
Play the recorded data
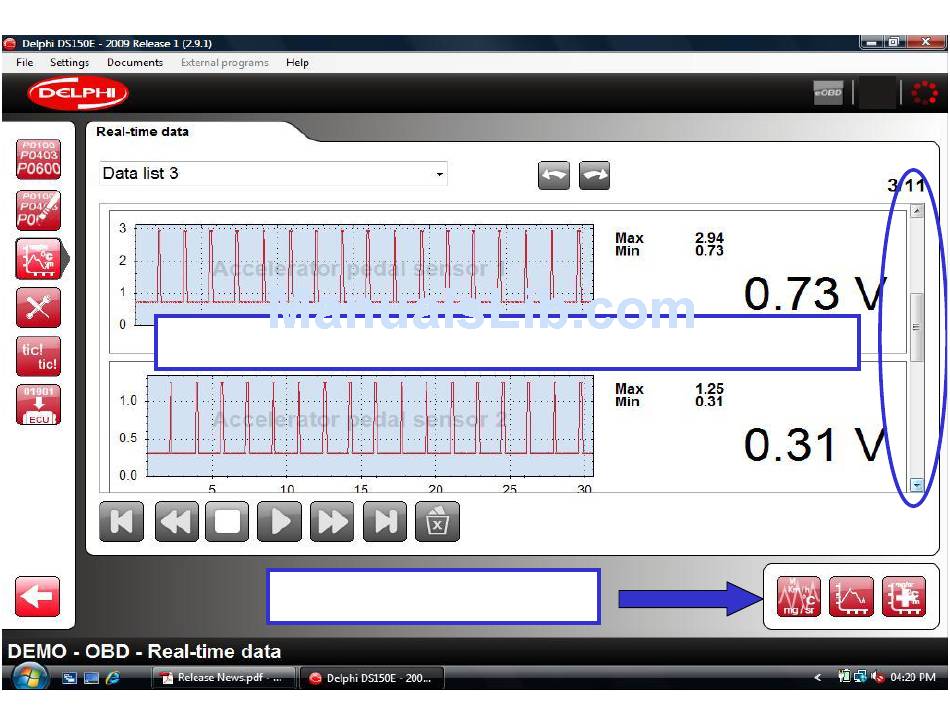(x=279, y=521)
